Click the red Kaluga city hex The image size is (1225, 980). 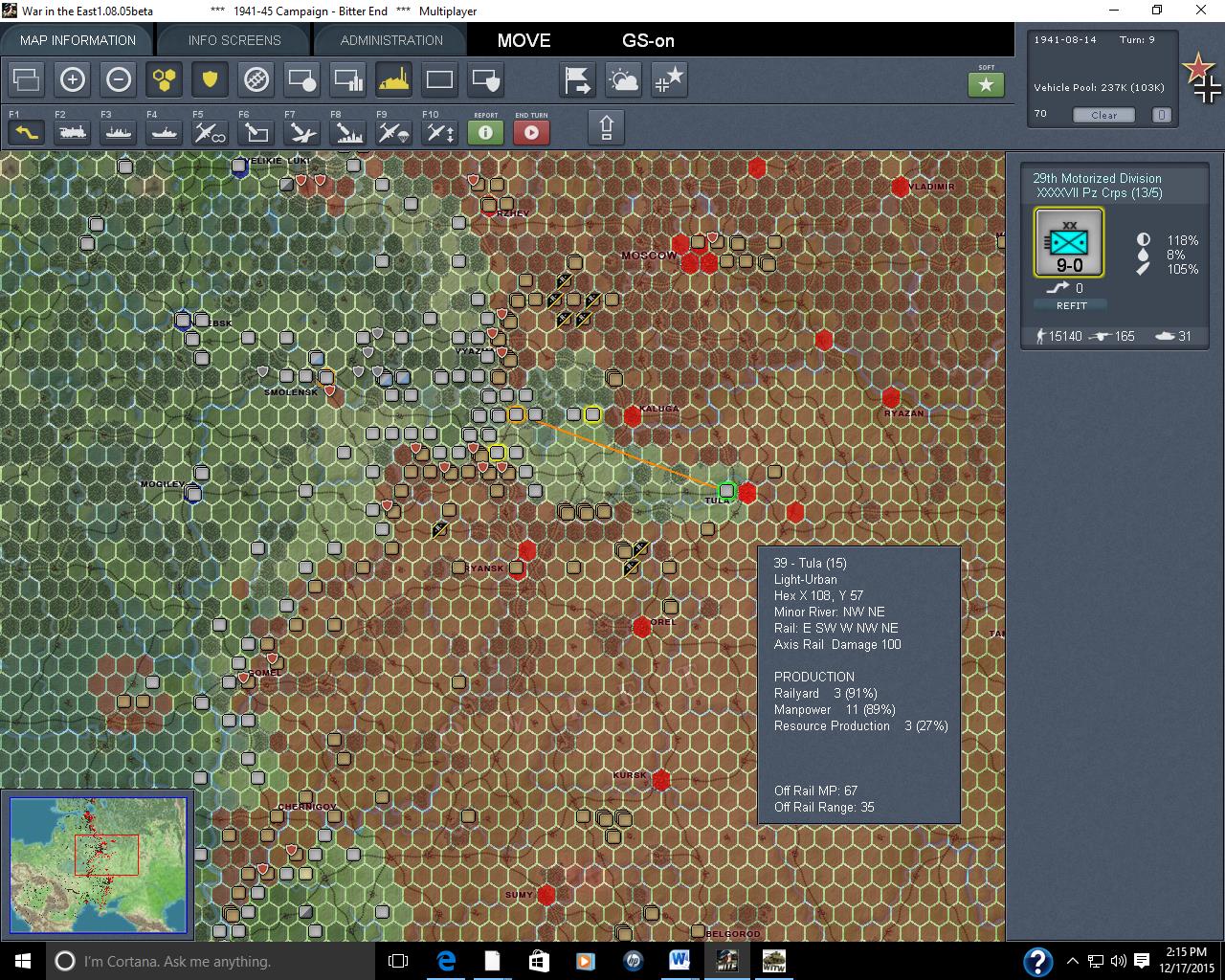click(632, 415)
